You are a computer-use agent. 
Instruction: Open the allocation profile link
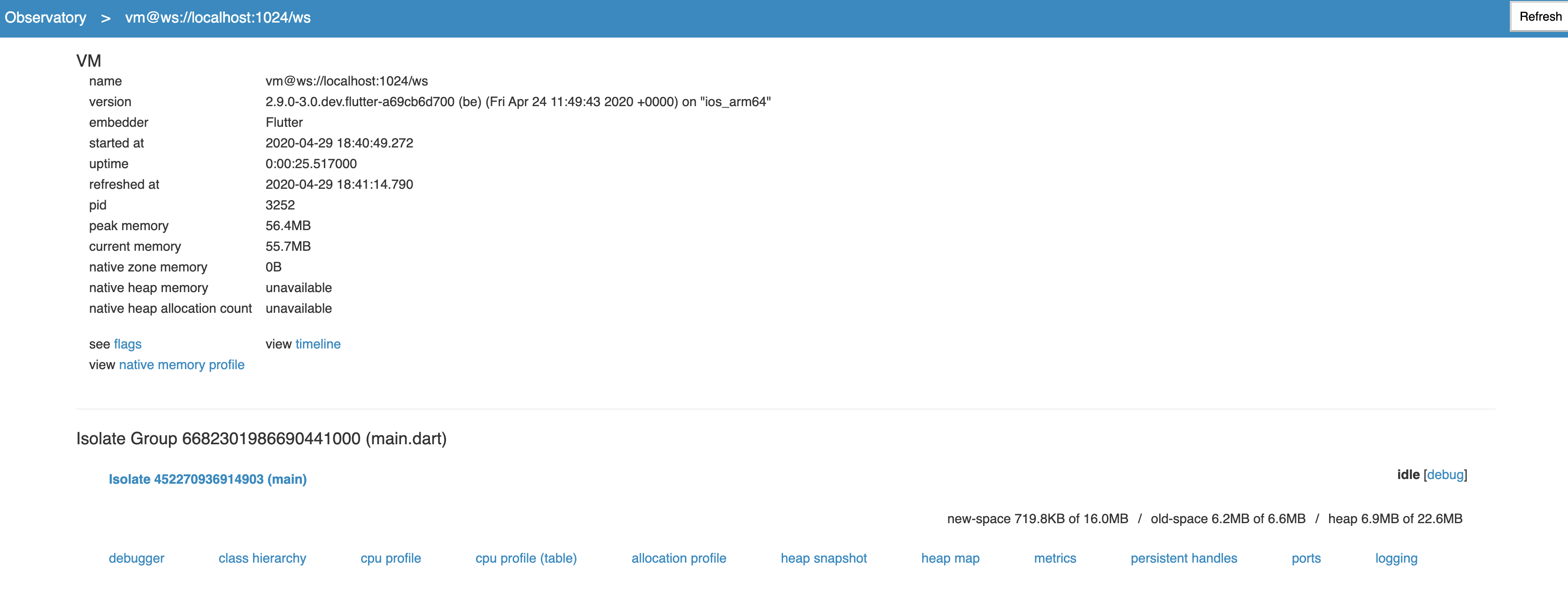tap(679, 558)
